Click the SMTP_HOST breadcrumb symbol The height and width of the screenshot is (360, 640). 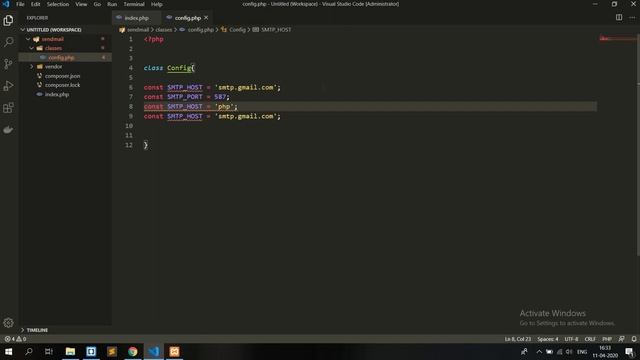coord(276,30)
